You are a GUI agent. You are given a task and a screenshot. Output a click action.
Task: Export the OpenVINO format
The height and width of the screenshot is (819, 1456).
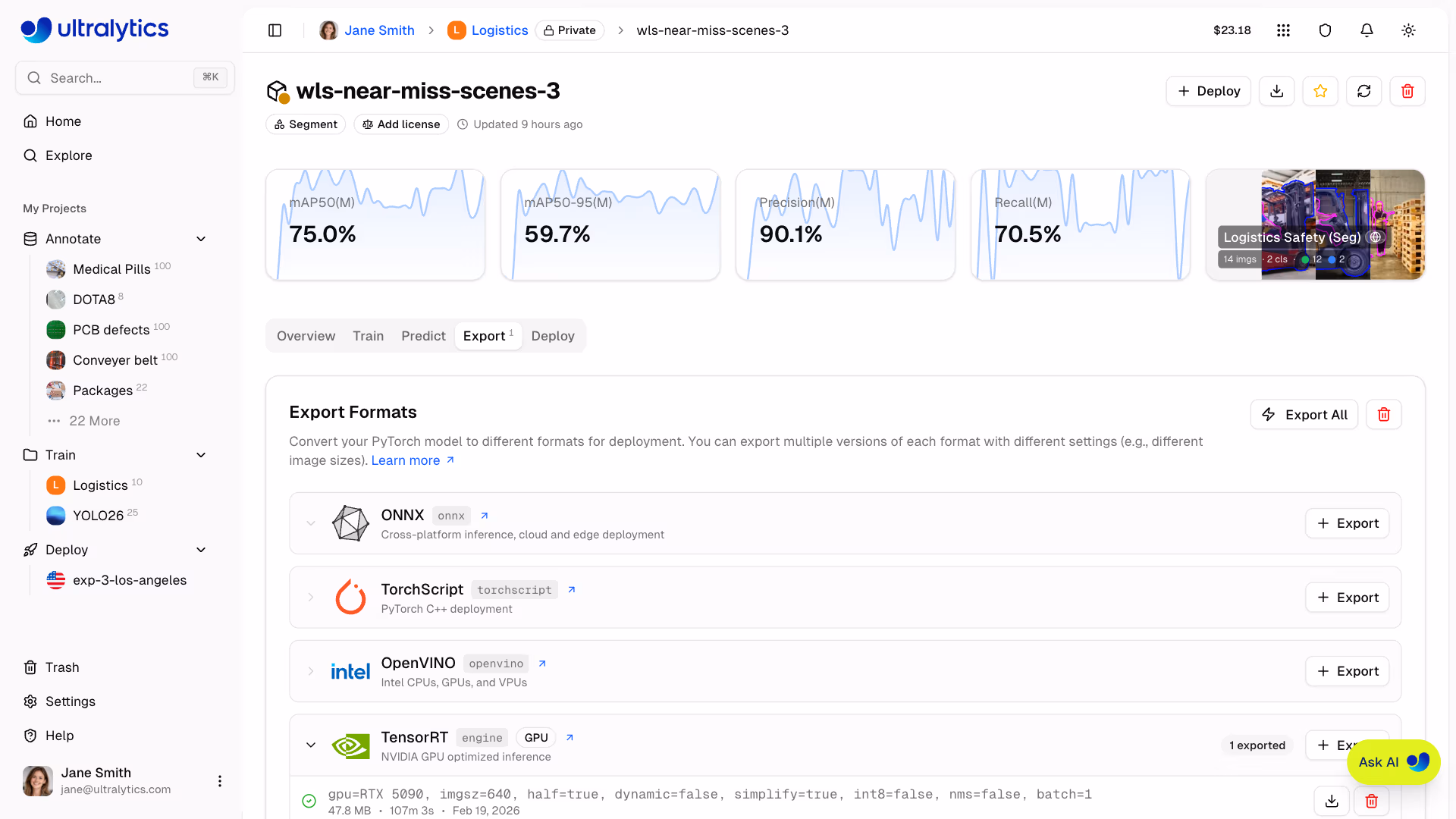click(x=1347, y=671)
